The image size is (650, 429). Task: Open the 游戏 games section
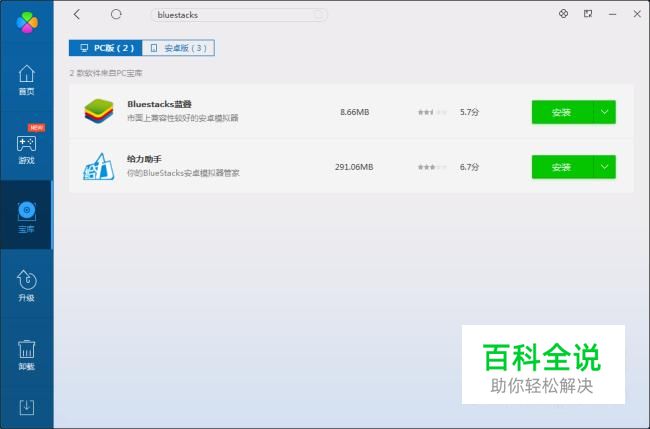pyautogui.click(x=27, y=149)
